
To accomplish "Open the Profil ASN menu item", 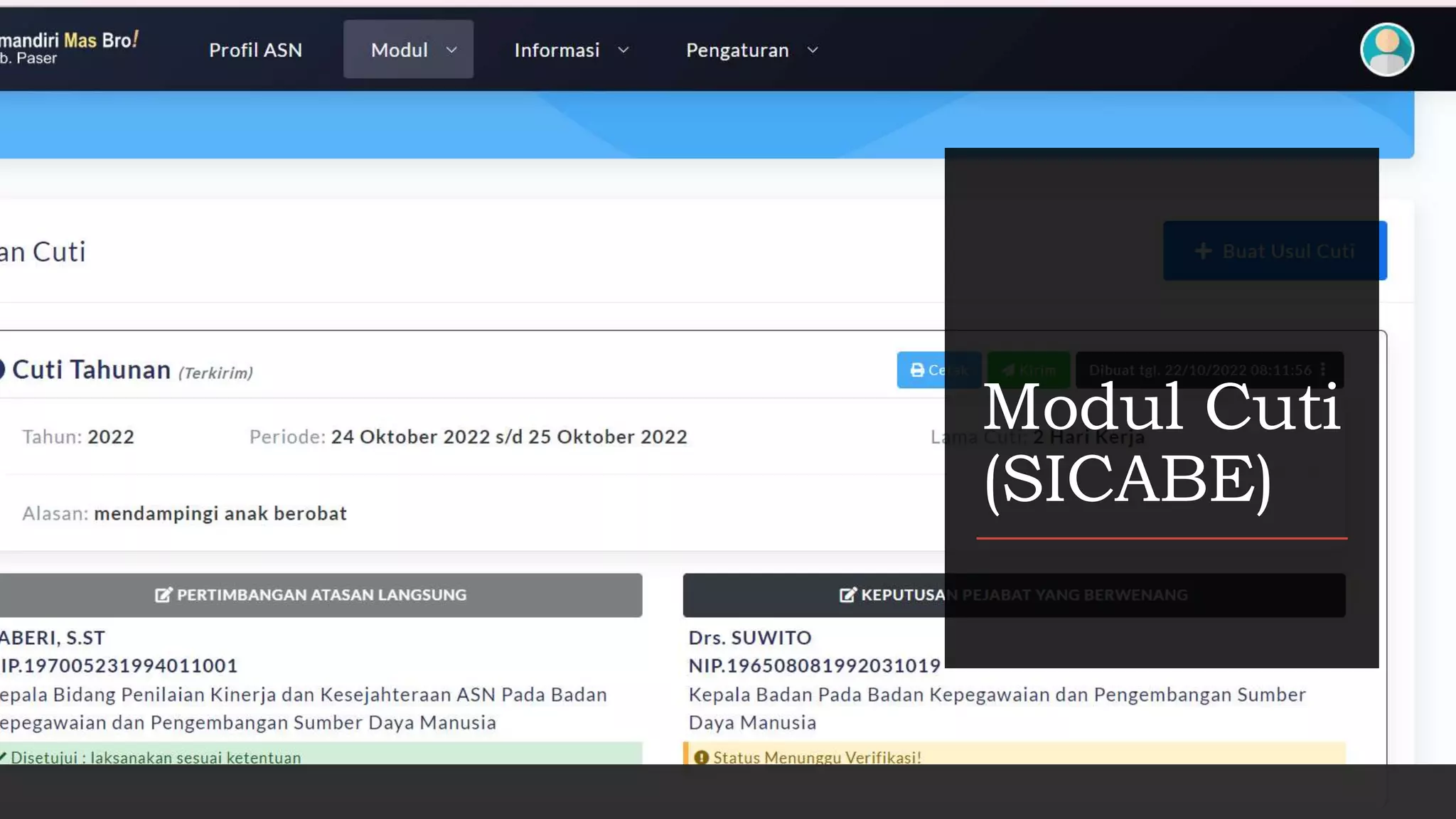I will click(255, 50).
